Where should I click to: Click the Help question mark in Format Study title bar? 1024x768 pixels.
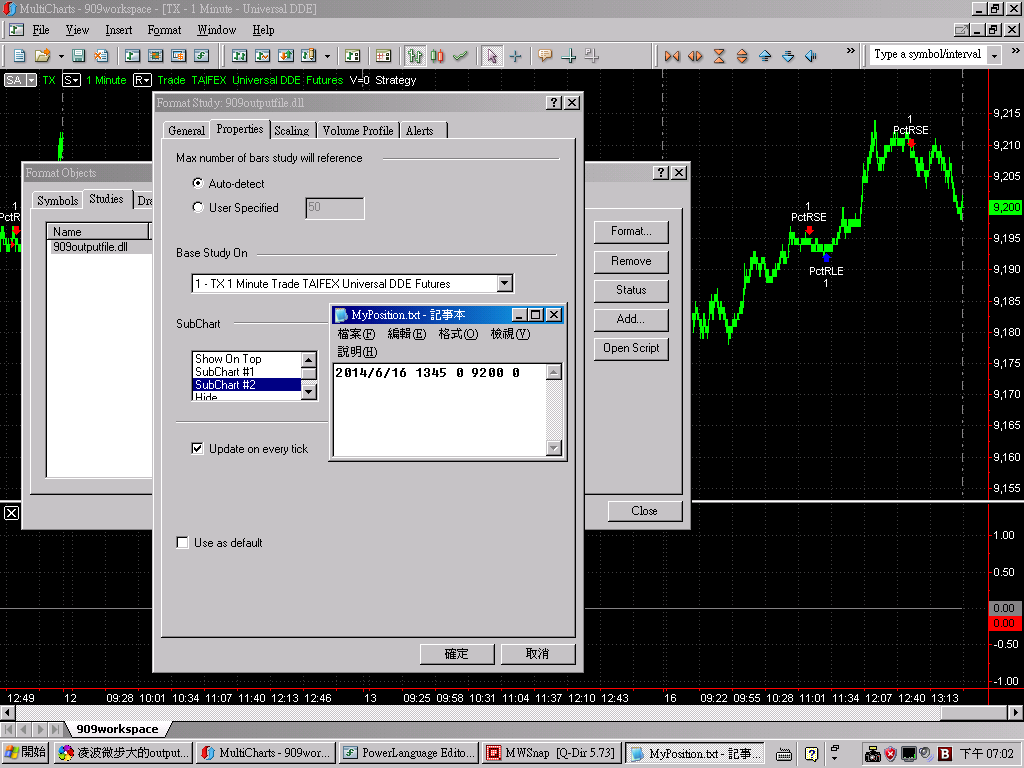[553, 103]
